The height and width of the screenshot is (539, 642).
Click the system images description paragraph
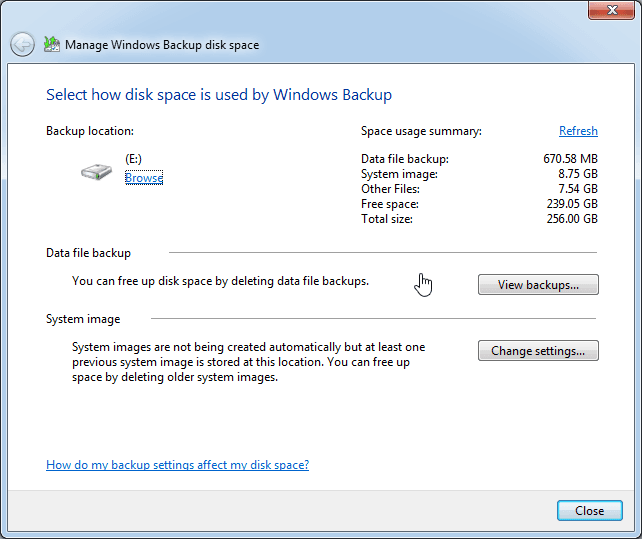point(249,362)
